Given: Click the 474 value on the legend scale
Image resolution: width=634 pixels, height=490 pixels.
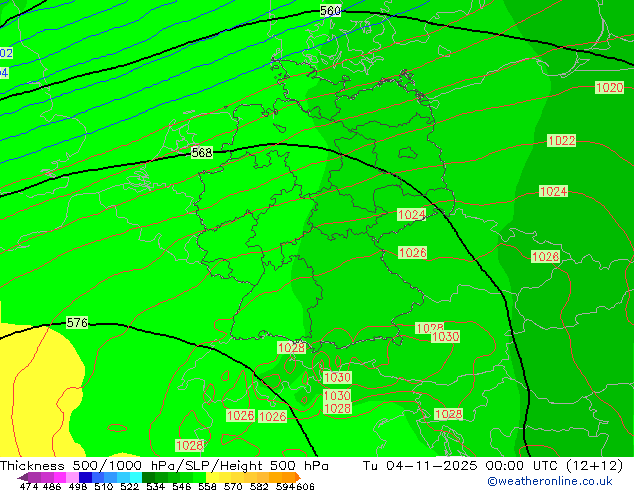Looking at the screenshot, I should click(29, 486).
